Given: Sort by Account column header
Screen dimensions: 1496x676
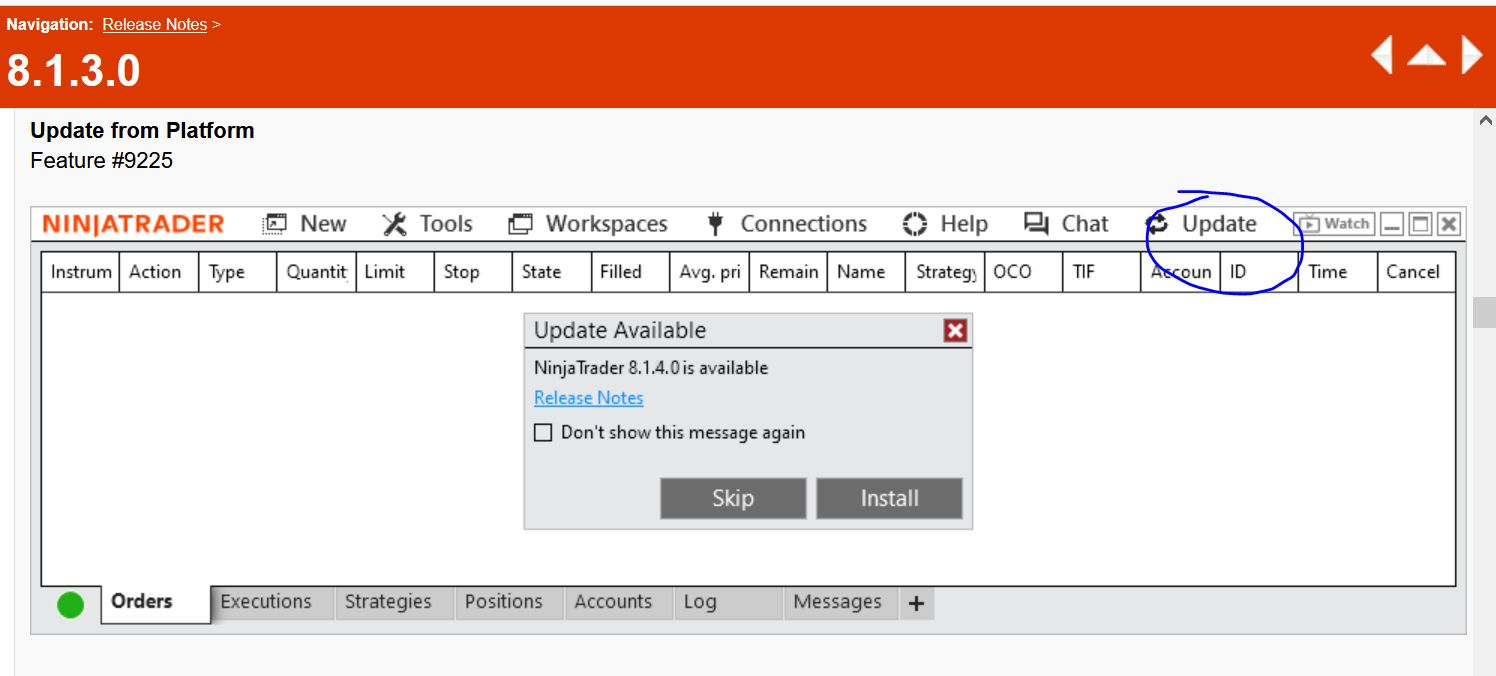Looking at the screenshot, I should click(x=1180, y=272).
